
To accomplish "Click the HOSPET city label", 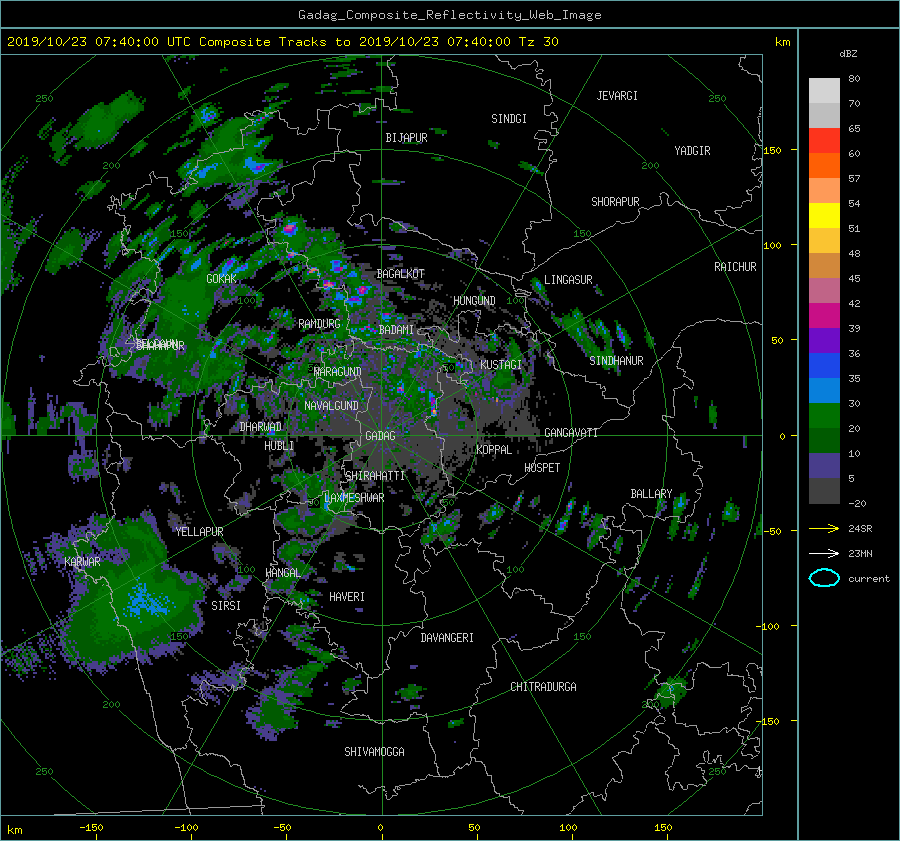I will [542, 468].
